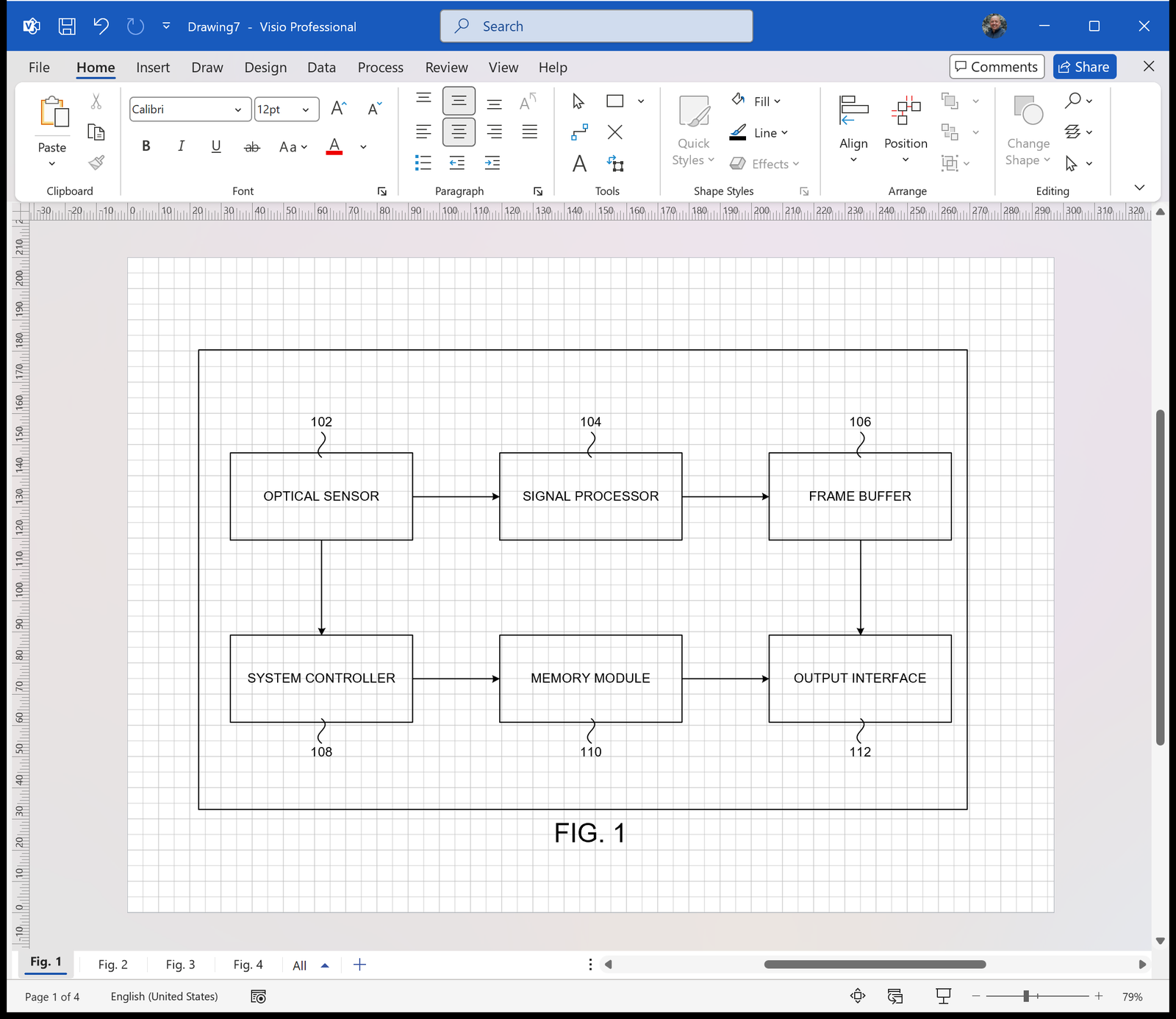This screenshot has width=1176, height=1019.
Task: Switch to the Insert tab
Action: tap(153, 67)
